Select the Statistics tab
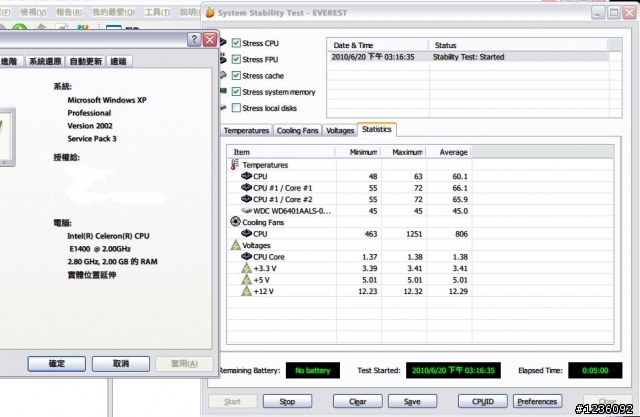This screenshot has width=640, height=417. pos(376,129)
